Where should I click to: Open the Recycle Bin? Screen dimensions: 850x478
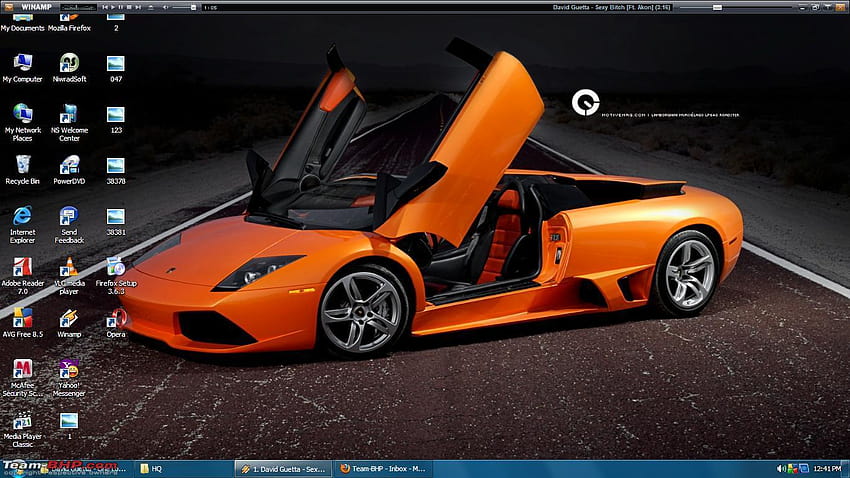click(22, 170)
